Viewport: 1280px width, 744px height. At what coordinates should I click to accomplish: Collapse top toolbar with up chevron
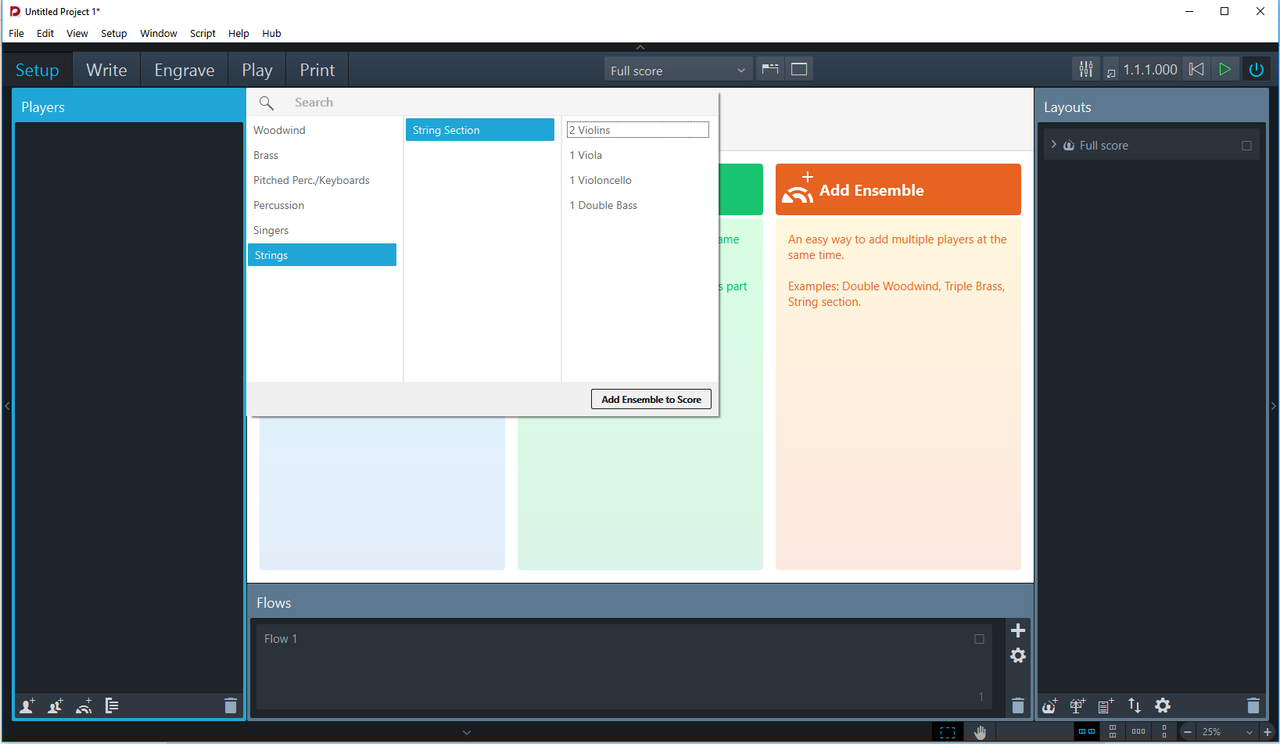(x=640, y=47)
